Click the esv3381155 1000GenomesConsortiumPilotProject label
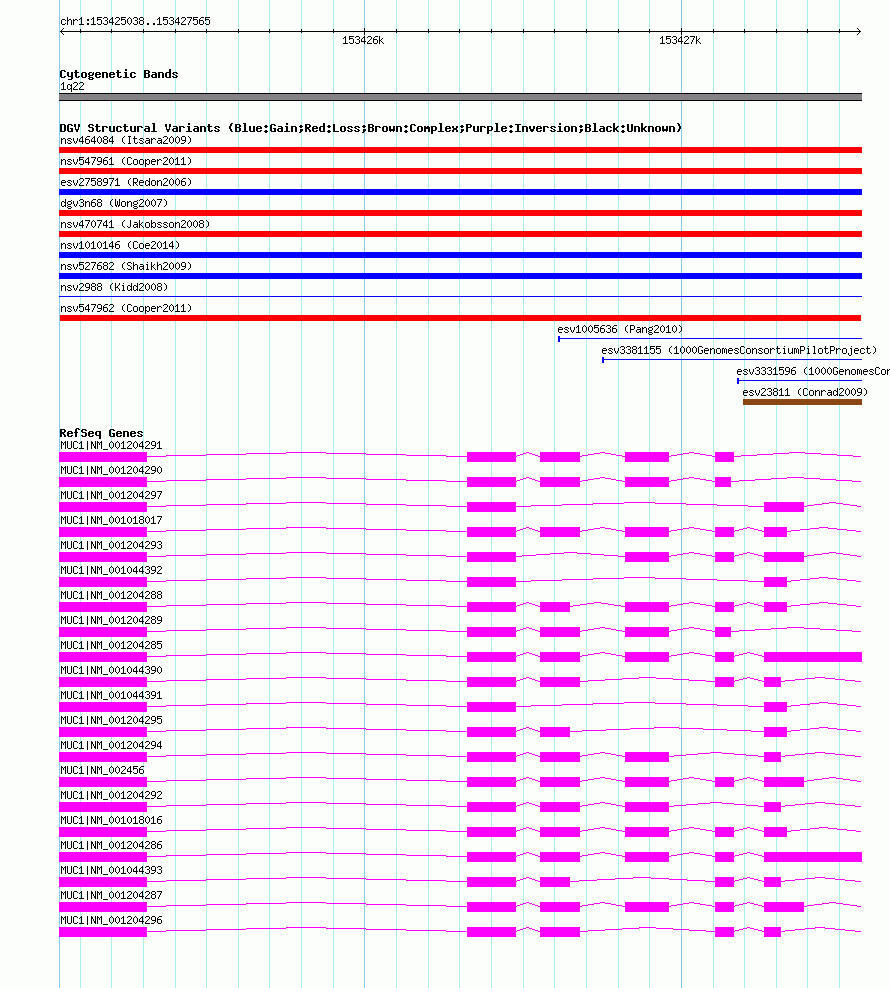 pyautogui.click(x=739, y=350)
